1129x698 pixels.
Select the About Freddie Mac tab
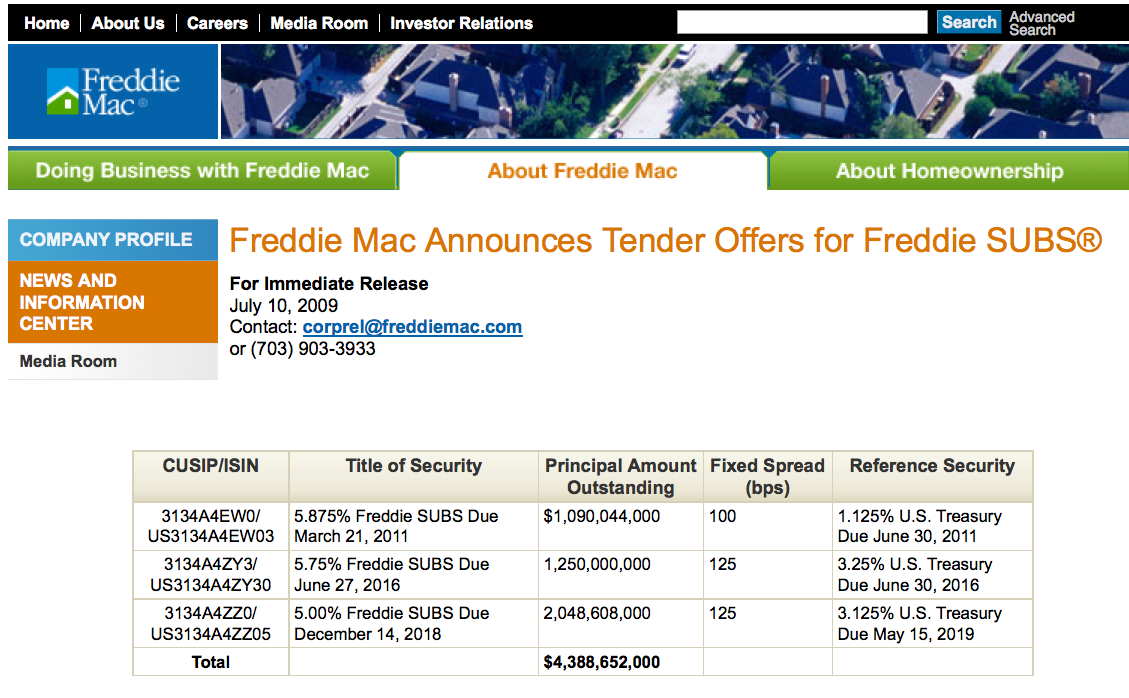(x=581, y=170)
